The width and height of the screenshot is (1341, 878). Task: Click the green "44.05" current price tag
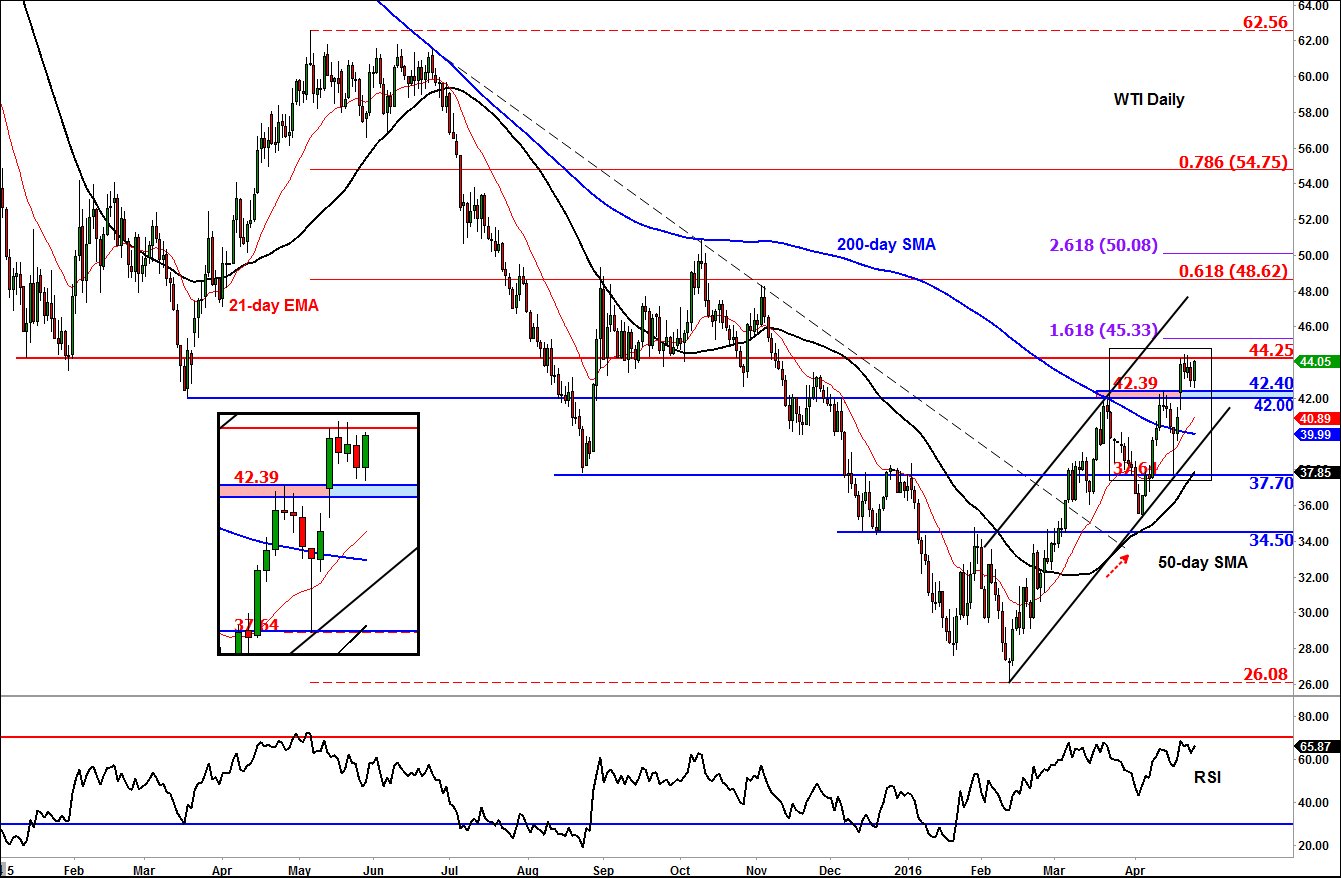(1316, 361)
